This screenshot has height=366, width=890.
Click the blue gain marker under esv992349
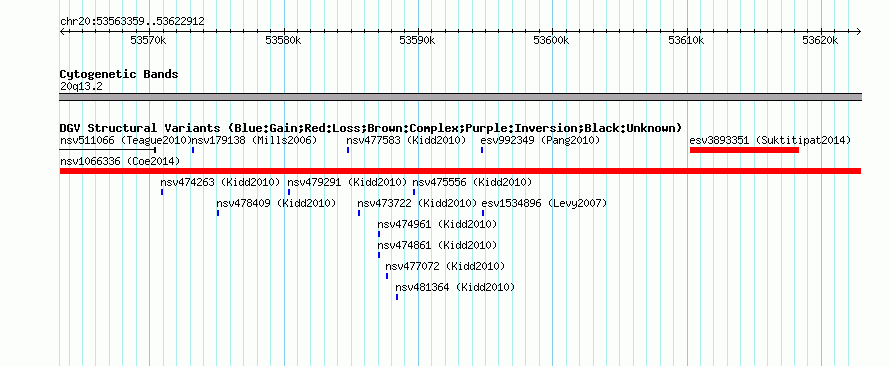[x=482, y=150]
